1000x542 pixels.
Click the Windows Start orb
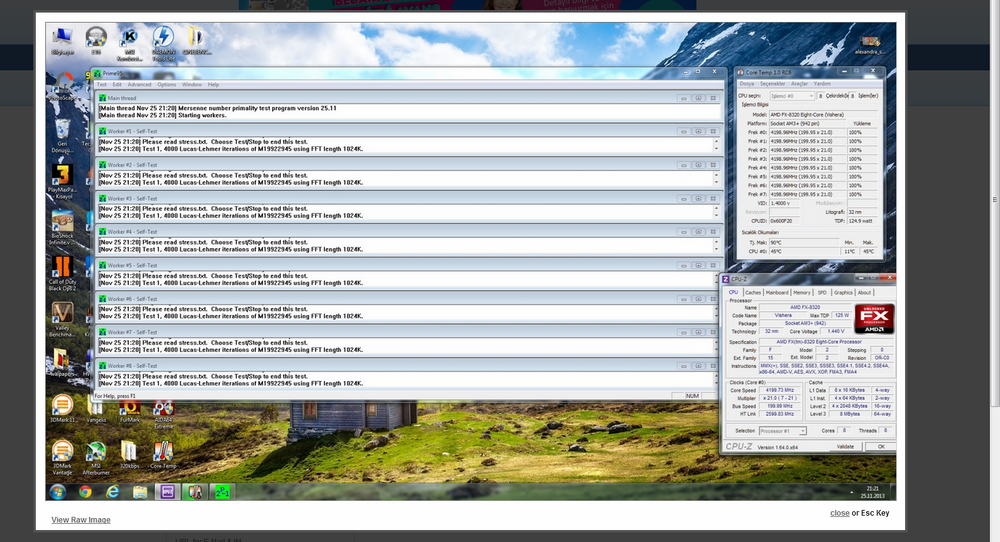(x=58, y=492)
